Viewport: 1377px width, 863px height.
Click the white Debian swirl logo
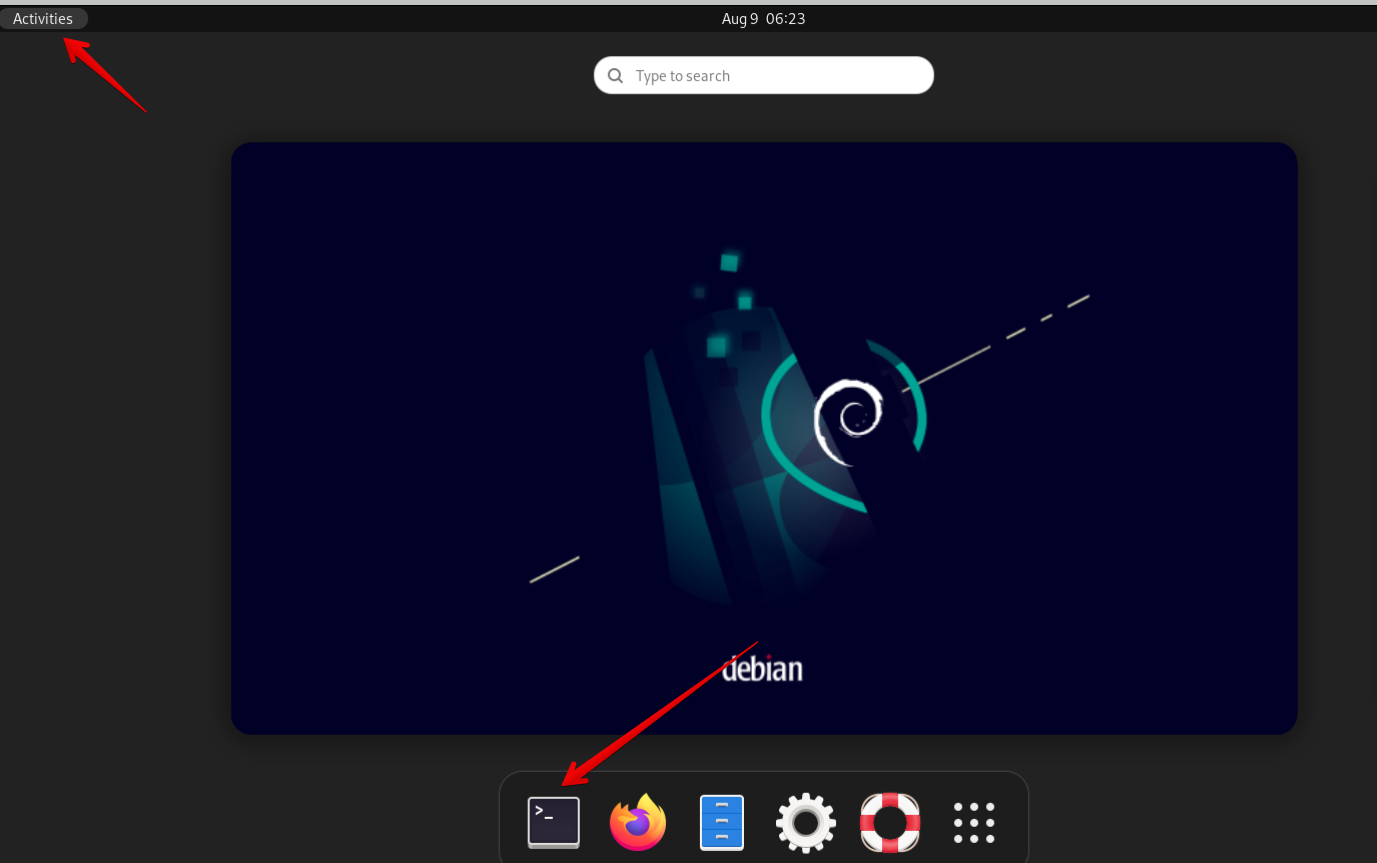(847, 420)
